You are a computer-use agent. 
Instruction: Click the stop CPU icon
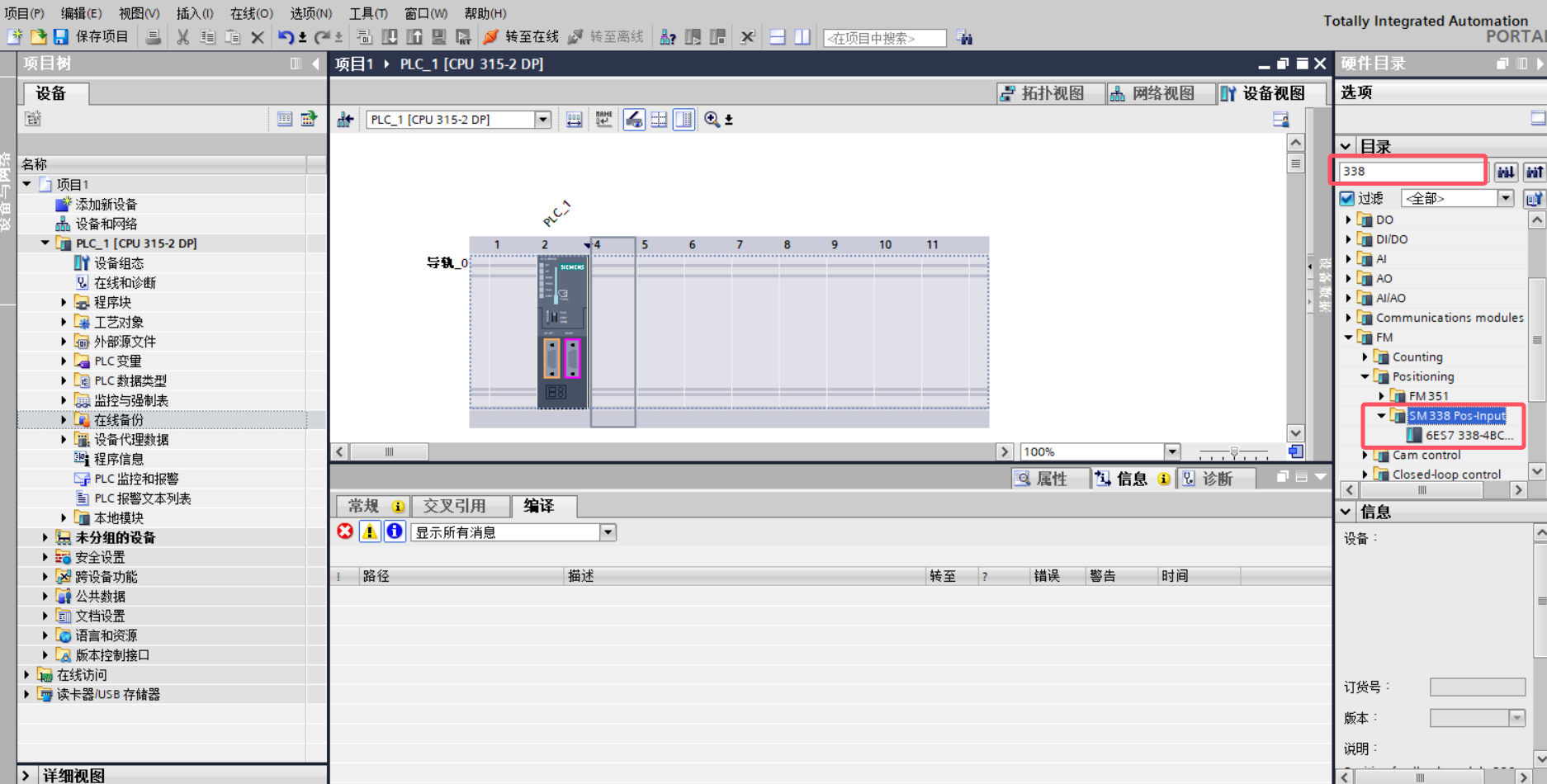(x=718, y=37)
